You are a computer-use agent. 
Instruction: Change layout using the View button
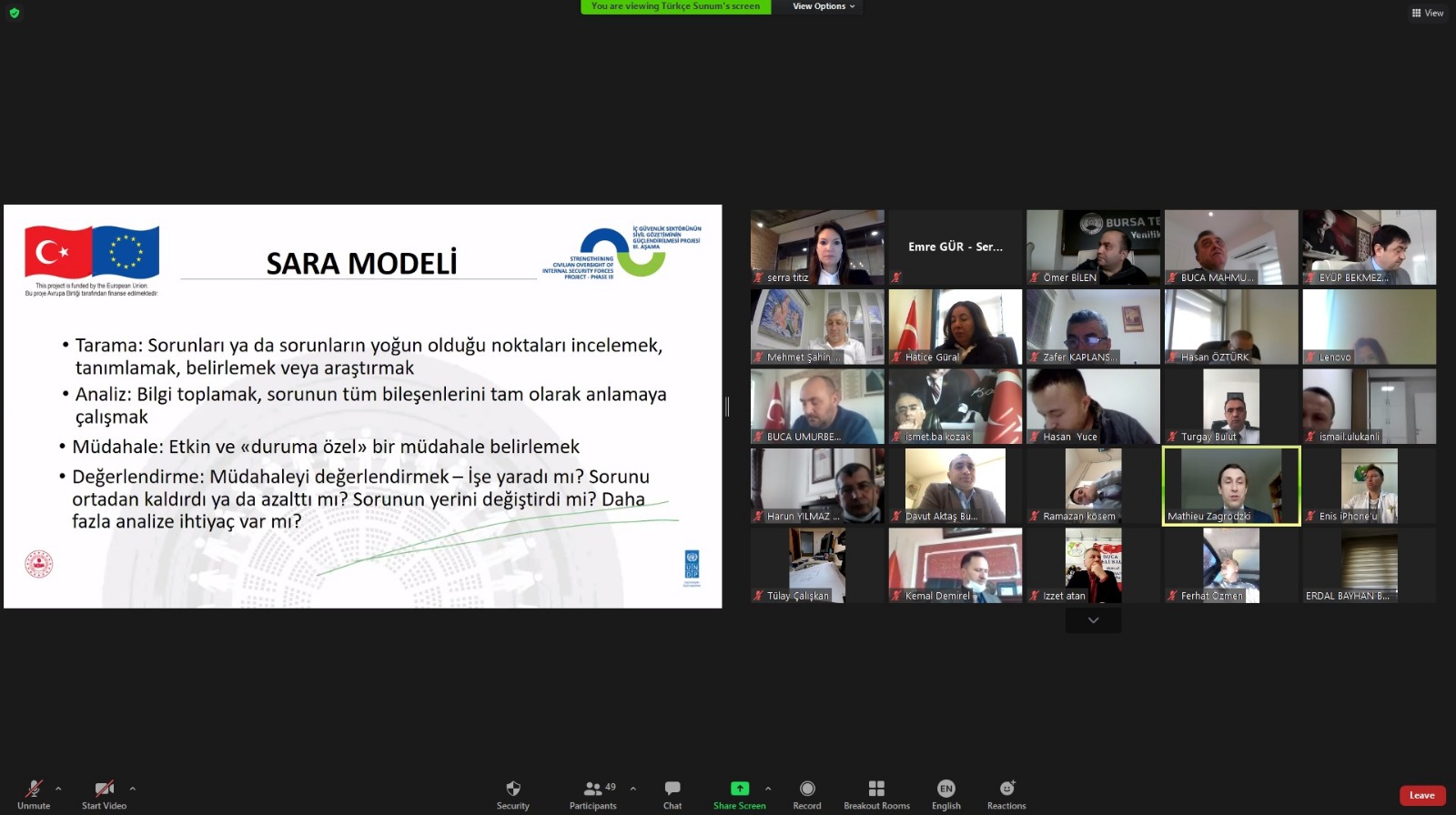[x=1427, y=13]
